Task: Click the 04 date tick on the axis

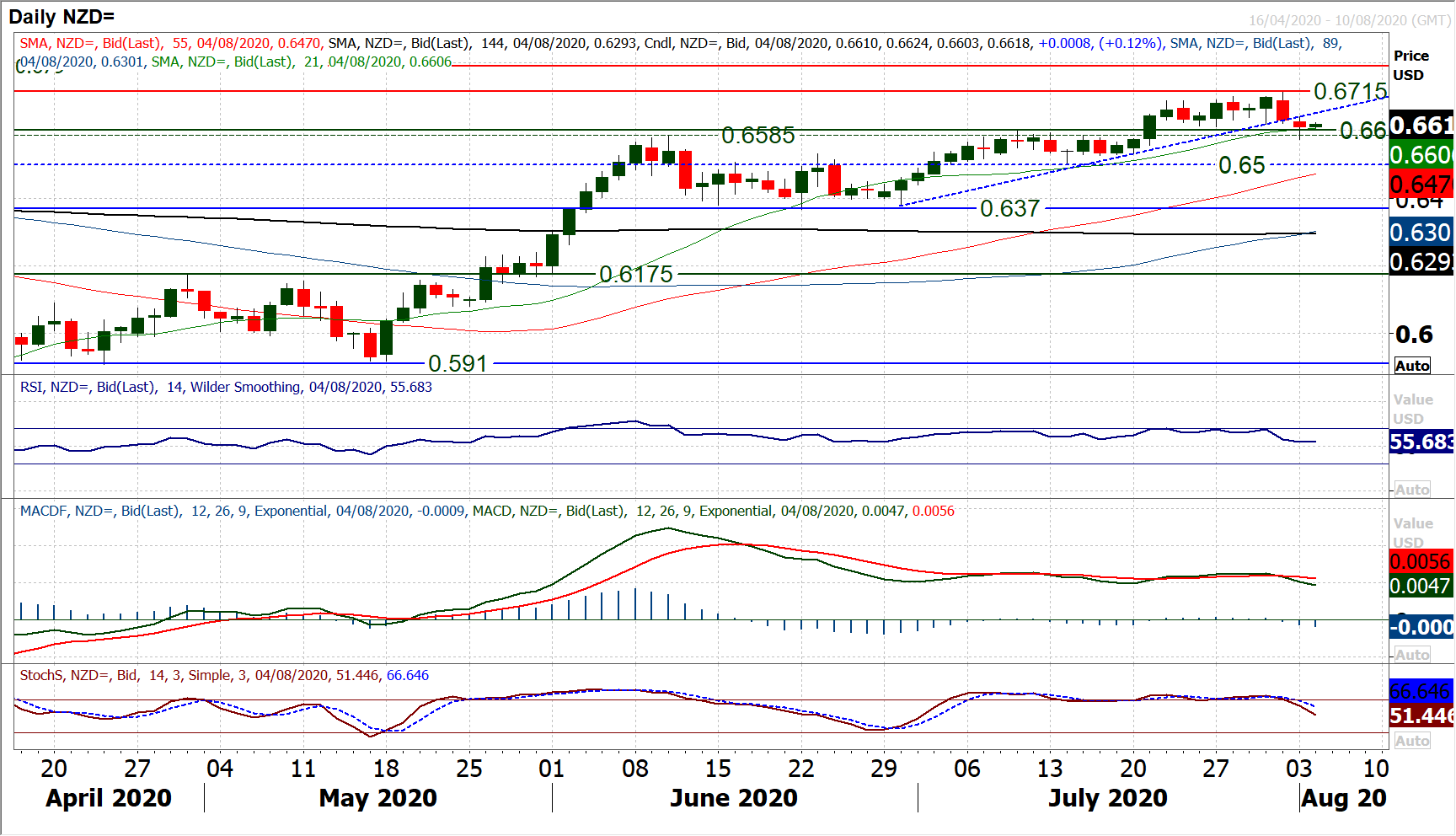Action: pos(220,769)
